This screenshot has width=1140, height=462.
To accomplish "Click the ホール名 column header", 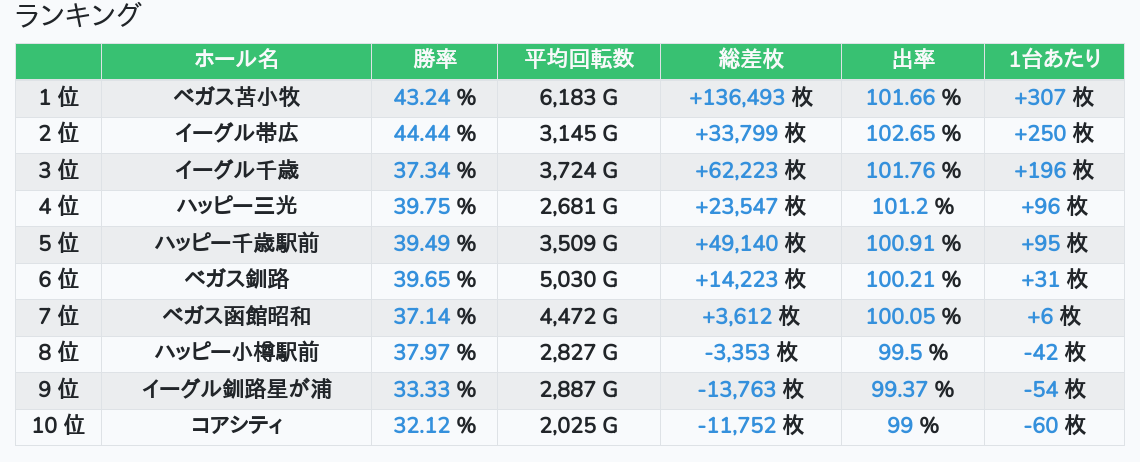I will [x=236, y=60].
